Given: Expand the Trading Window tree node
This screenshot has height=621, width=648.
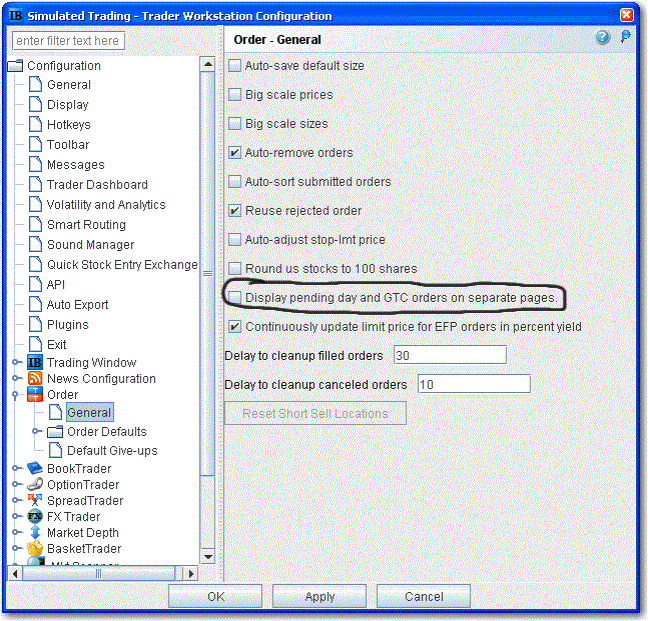Looking at the screenshot, I should [16, 363].
